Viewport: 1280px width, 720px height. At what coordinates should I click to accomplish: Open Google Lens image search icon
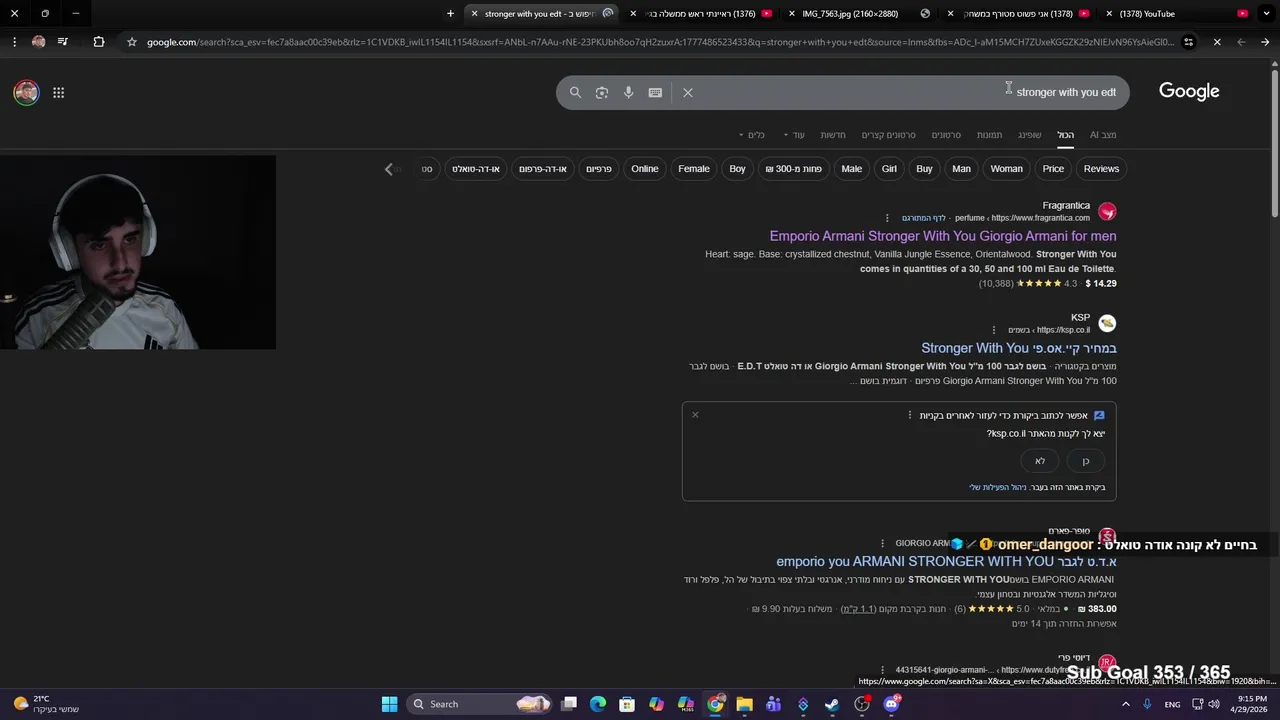[602, 92]
